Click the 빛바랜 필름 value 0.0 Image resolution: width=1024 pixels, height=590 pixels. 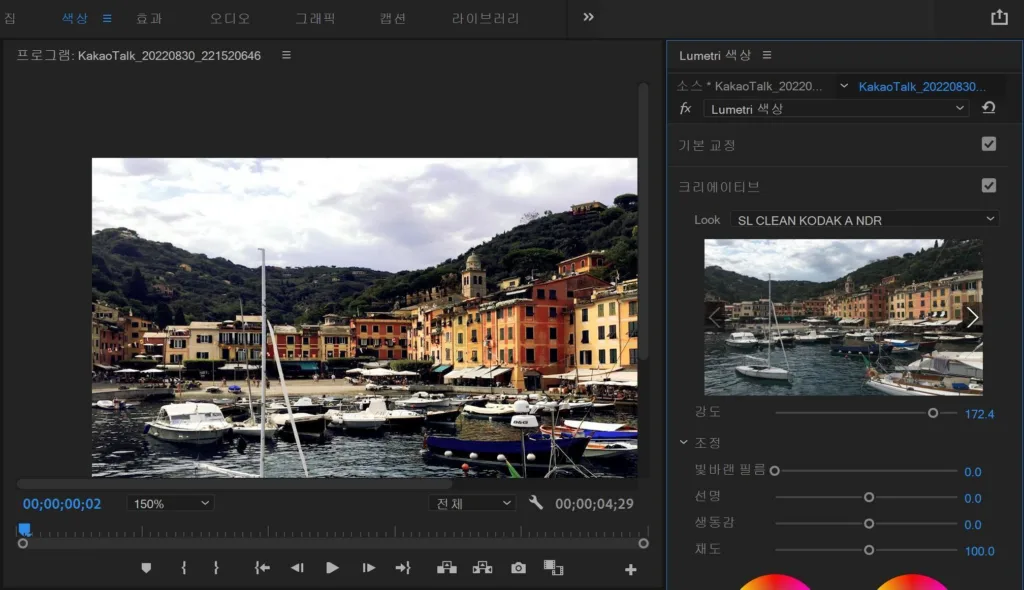tap(972, 472)
